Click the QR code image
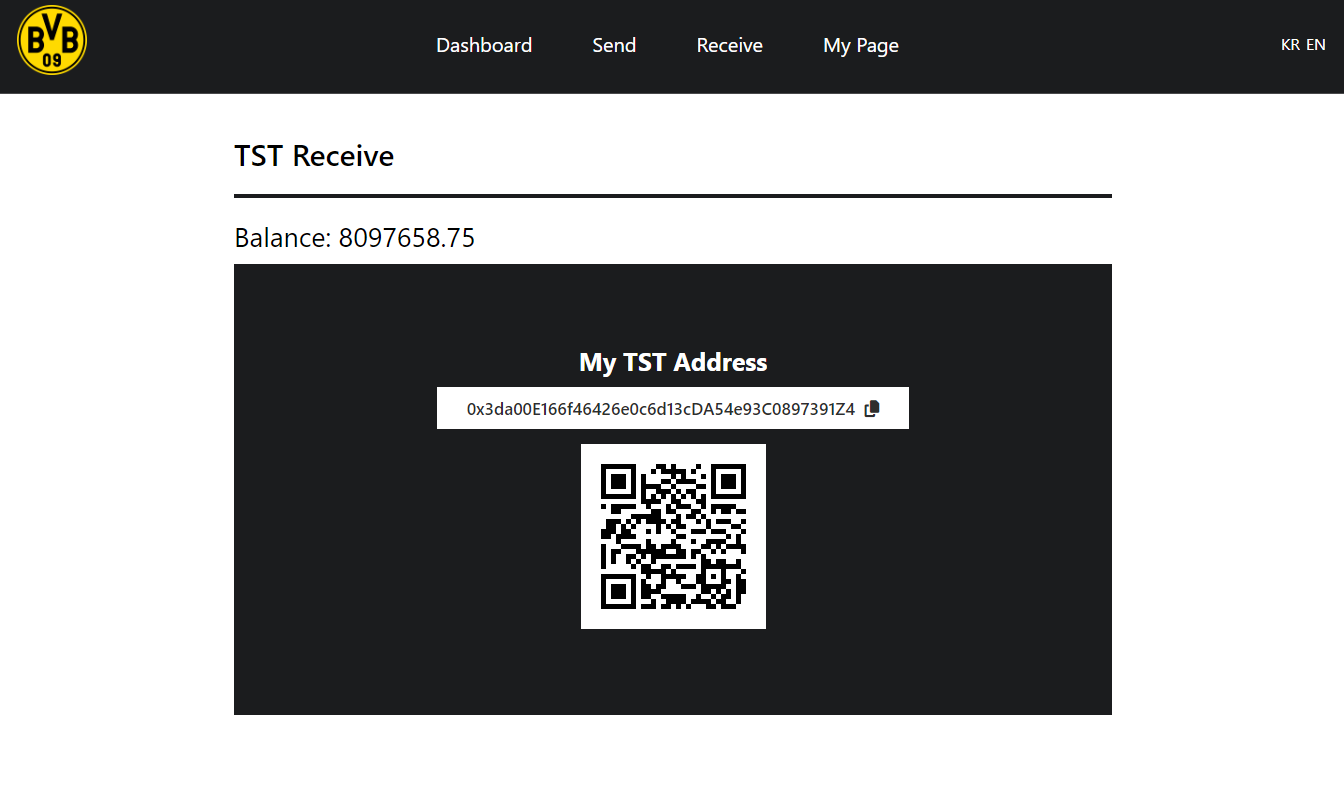Image resolution: width=1344 pixels, height=806 pixels. (x=673, y=536)
